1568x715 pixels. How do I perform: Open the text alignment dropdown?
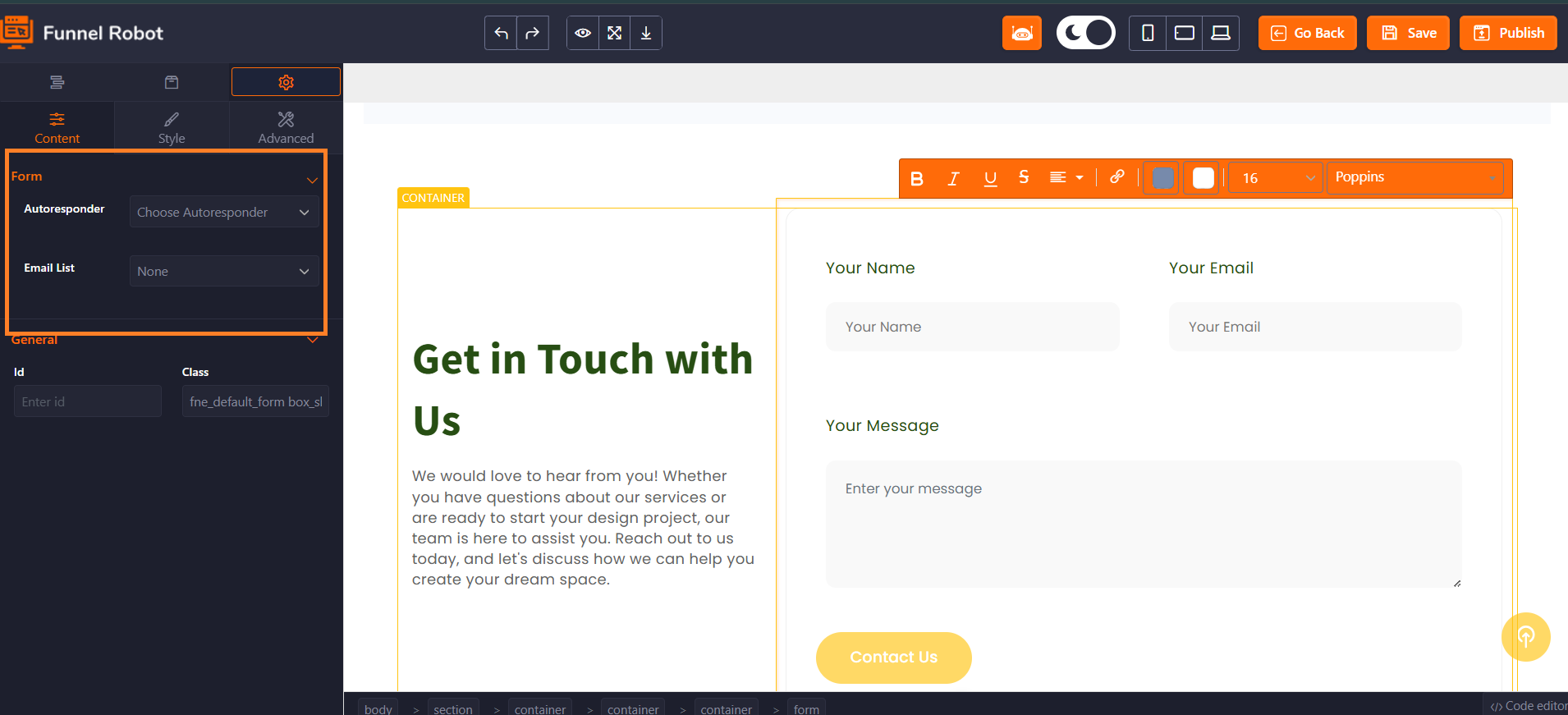coord(1066,177)
